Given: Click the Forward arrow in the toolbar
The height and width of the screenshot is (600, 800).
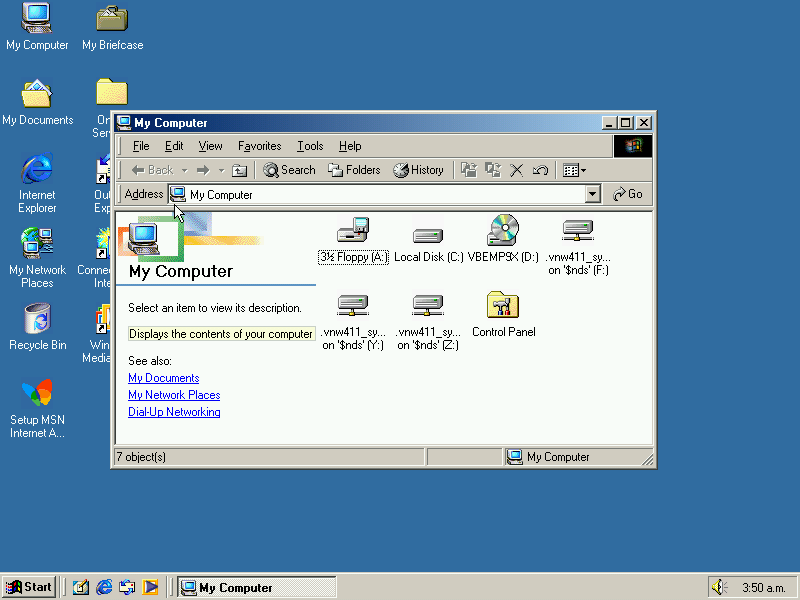Looking at the screenshot, I should (x=203, y=170).
